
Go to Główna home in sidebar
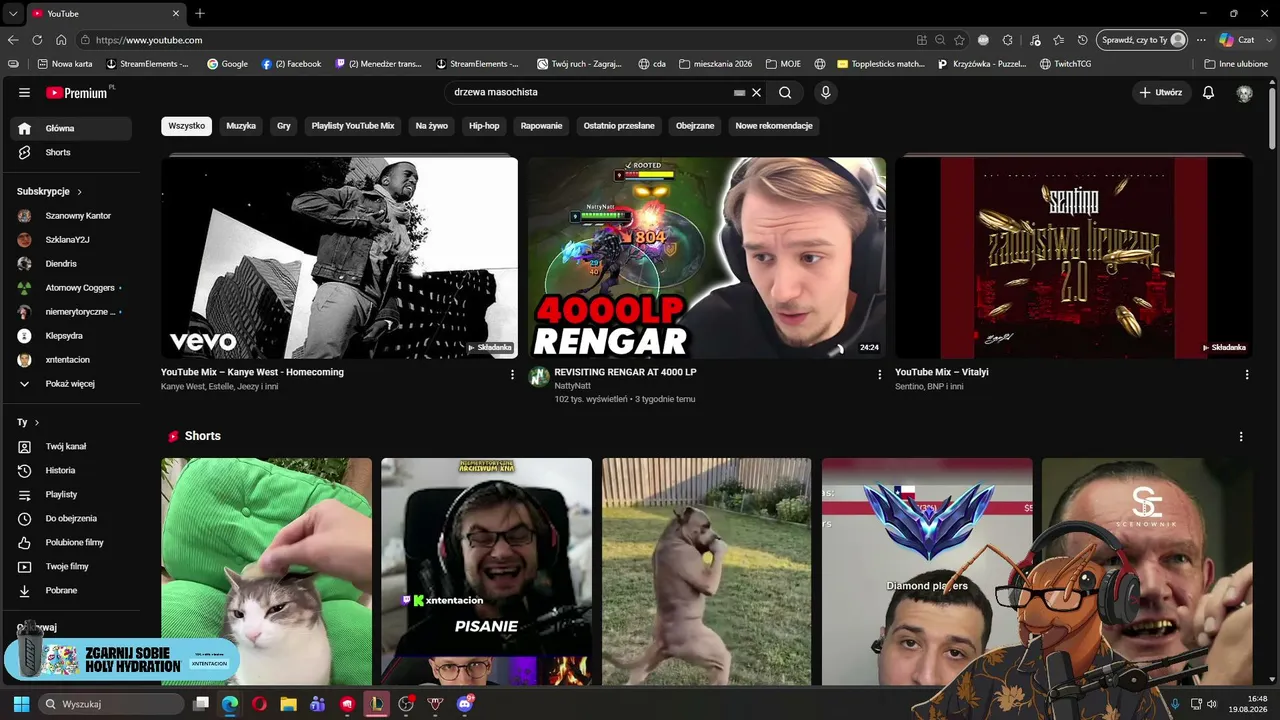(x=71, y=128)
